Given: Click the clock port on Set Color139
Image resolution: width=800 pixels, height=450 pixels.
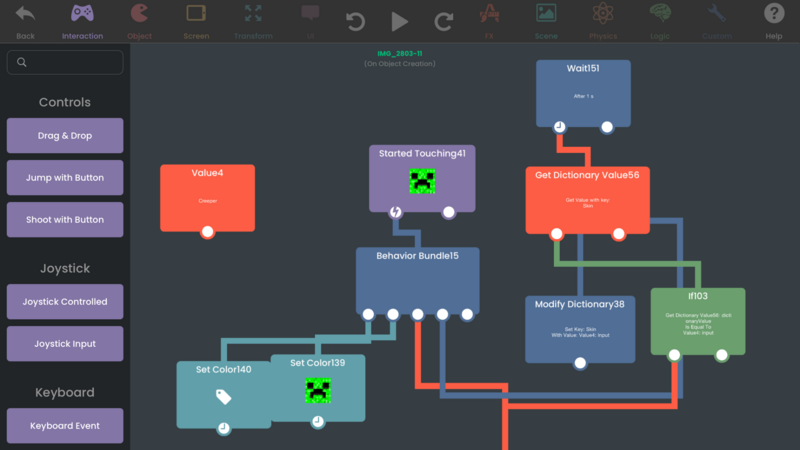Looking at the screenshot, I should [x=318, y=422].
